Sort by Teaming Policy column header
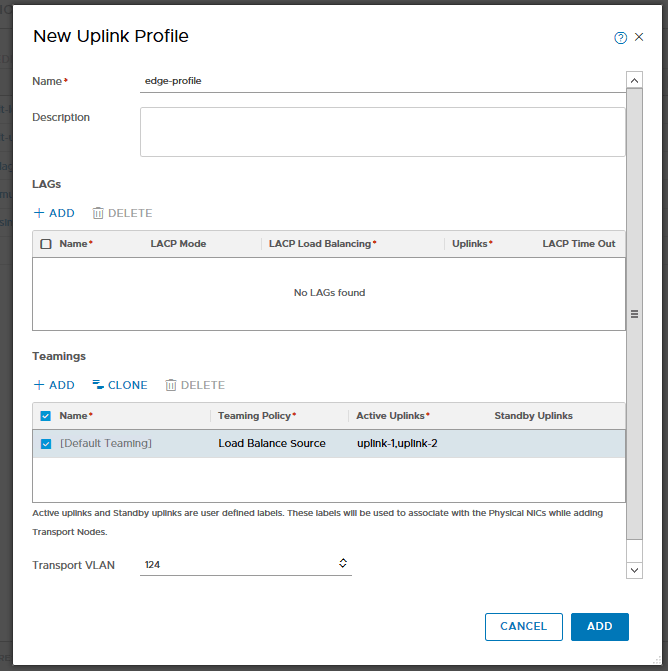 tap(256, 416)
